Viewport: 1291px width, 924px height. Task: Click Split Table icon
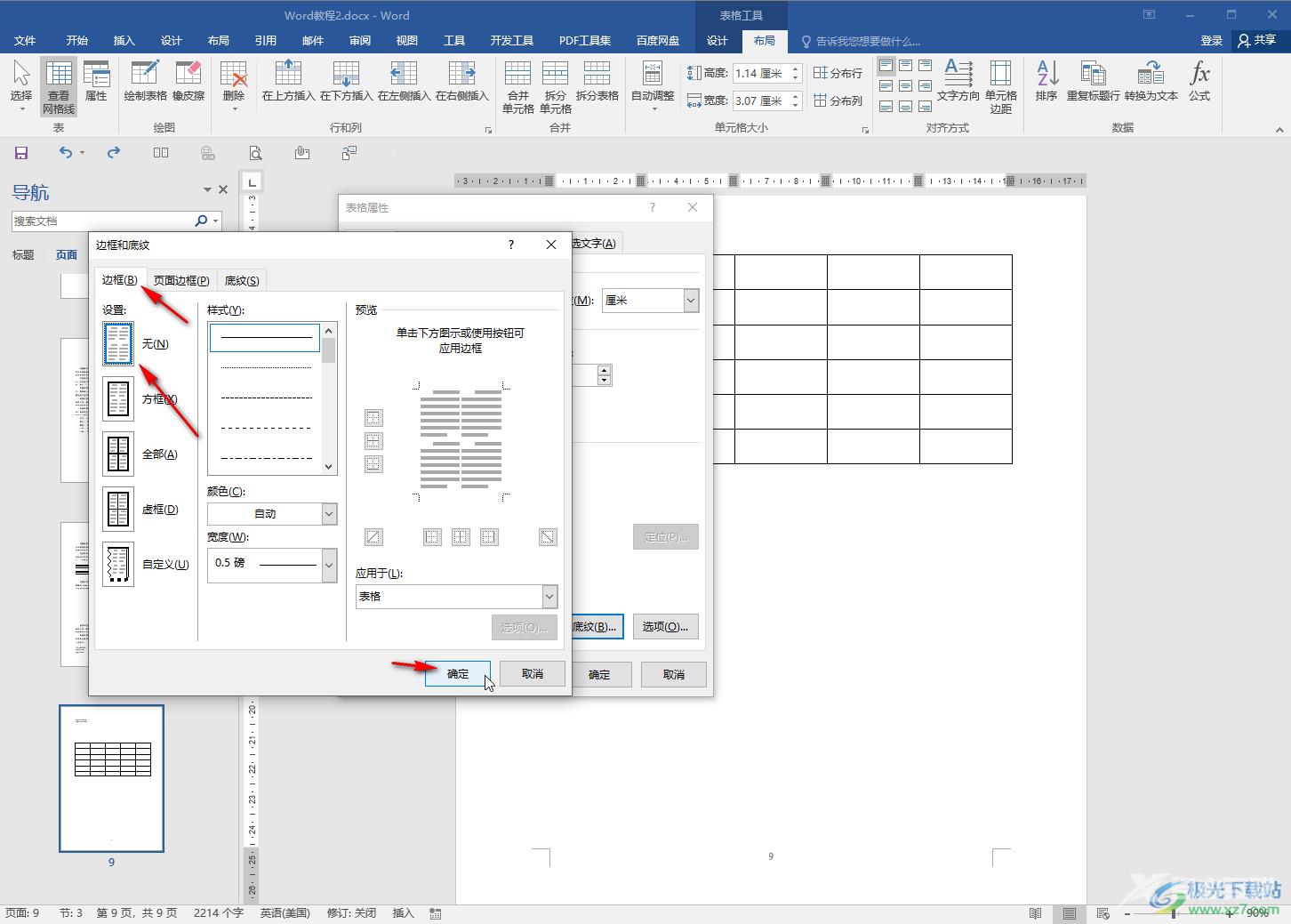pyautogui.click(x=597, y=82)
